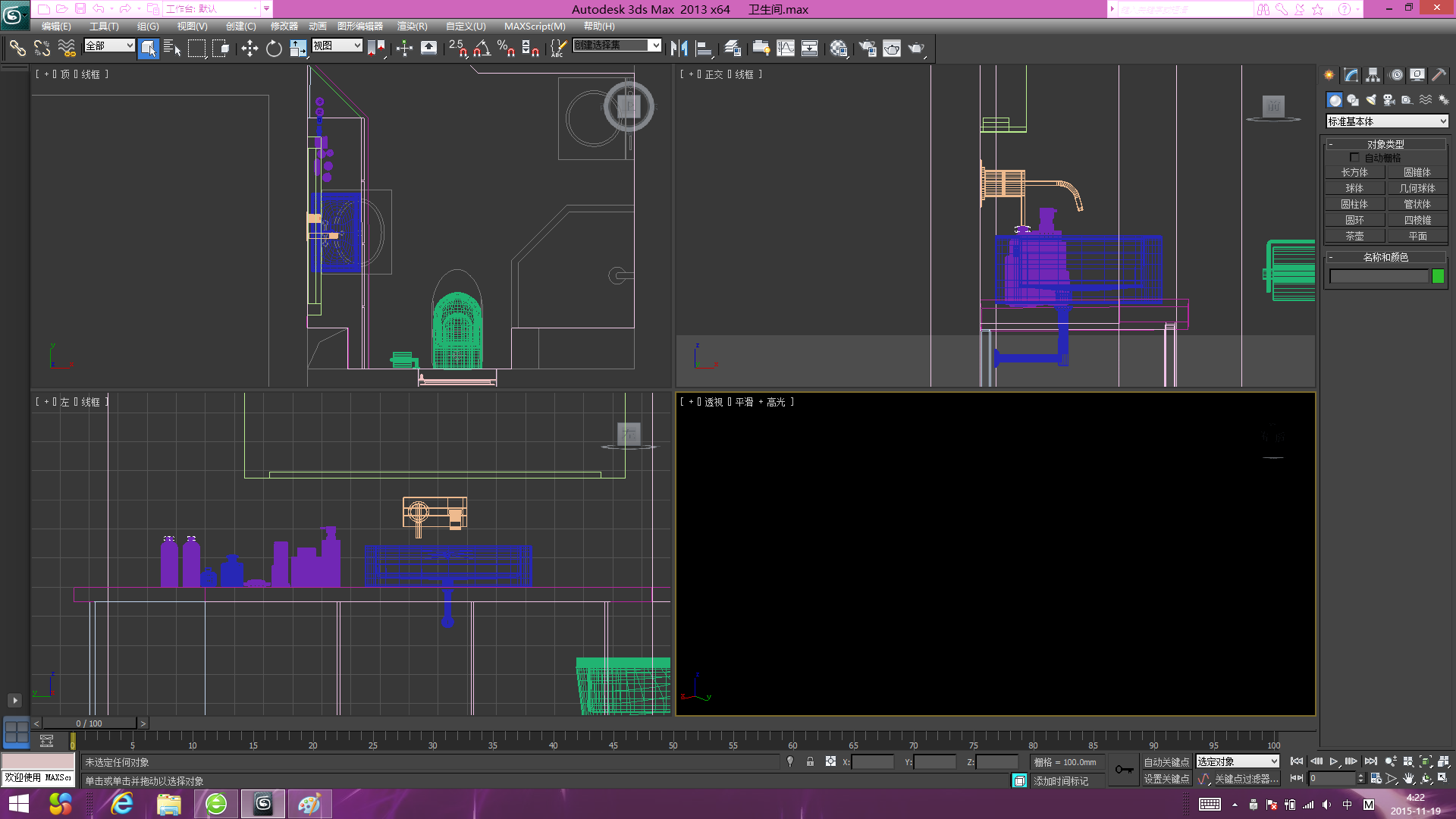Screen dimensions: 1456x819
Task: Activate Select and Rotate tool
Action: (x=274, y=49)
